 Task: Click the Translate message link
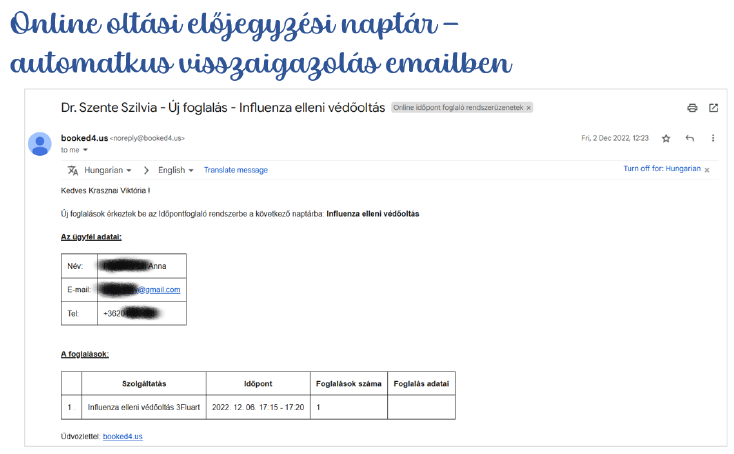pyautogui.click(x=235, y=171)
